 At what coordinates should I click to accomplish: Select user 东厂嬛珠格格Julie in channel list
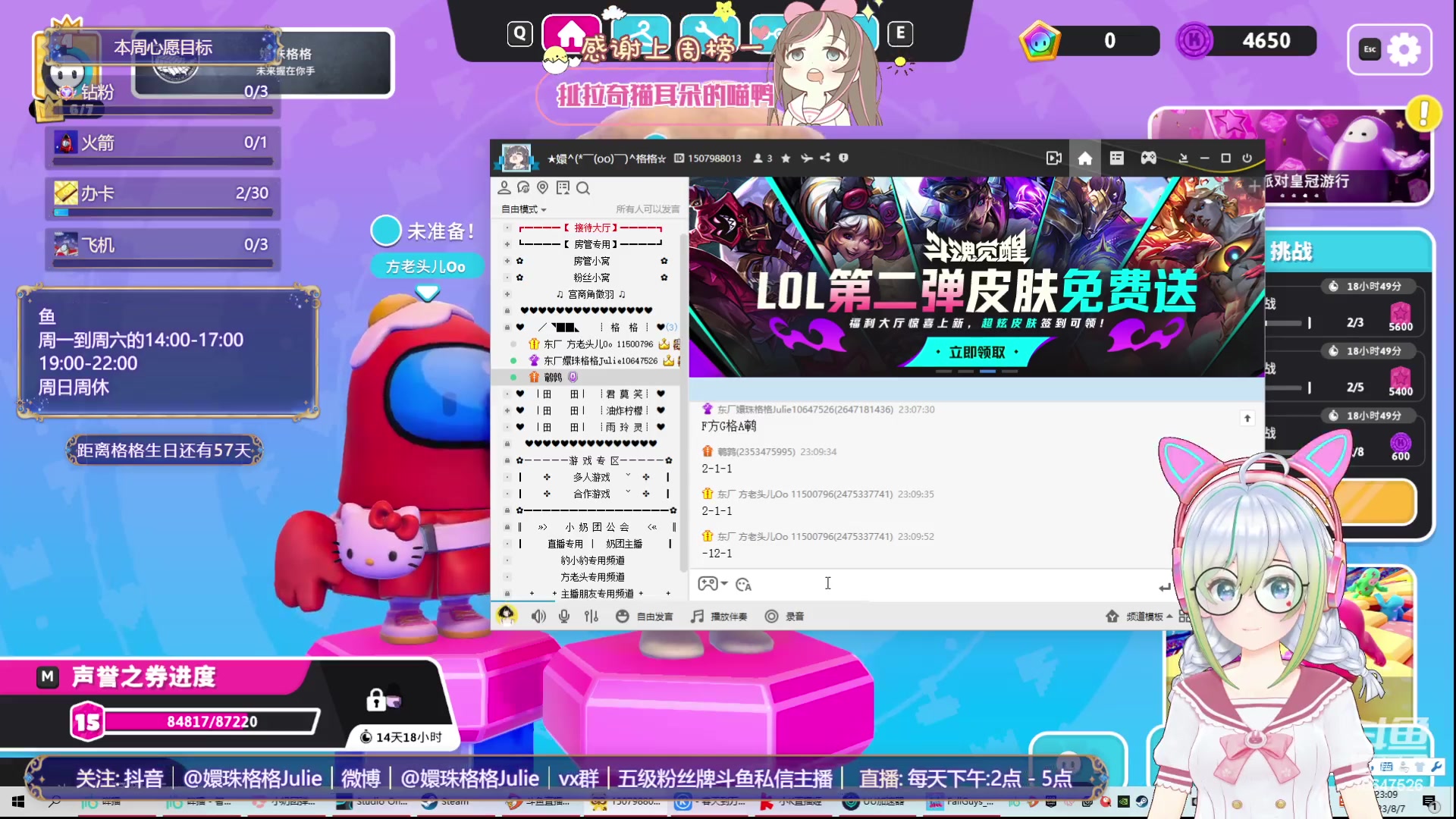[x=601, y=361]
